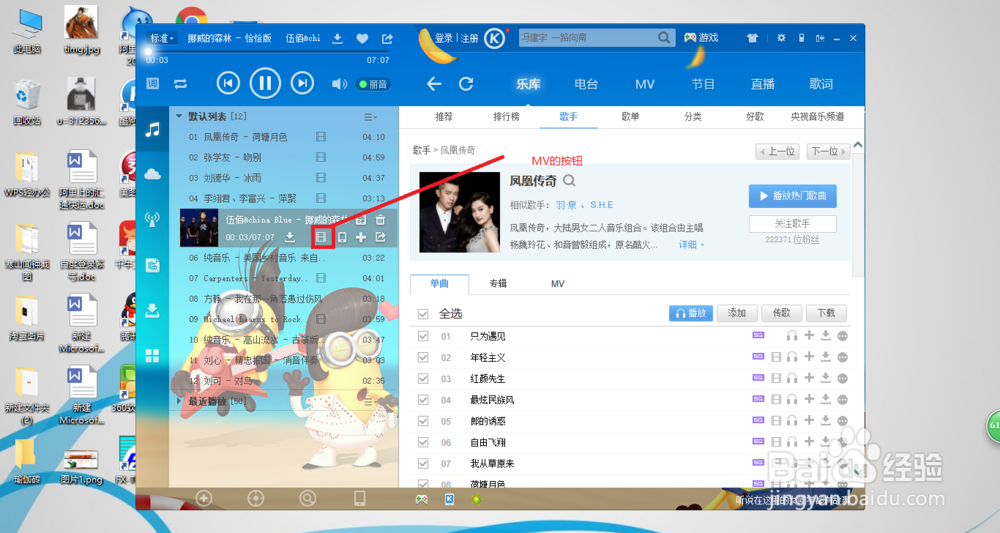Image resolution: width=1000 pixels, height=533 pixels.
Task: Click the playback progress bar
Action: (268, 52)
